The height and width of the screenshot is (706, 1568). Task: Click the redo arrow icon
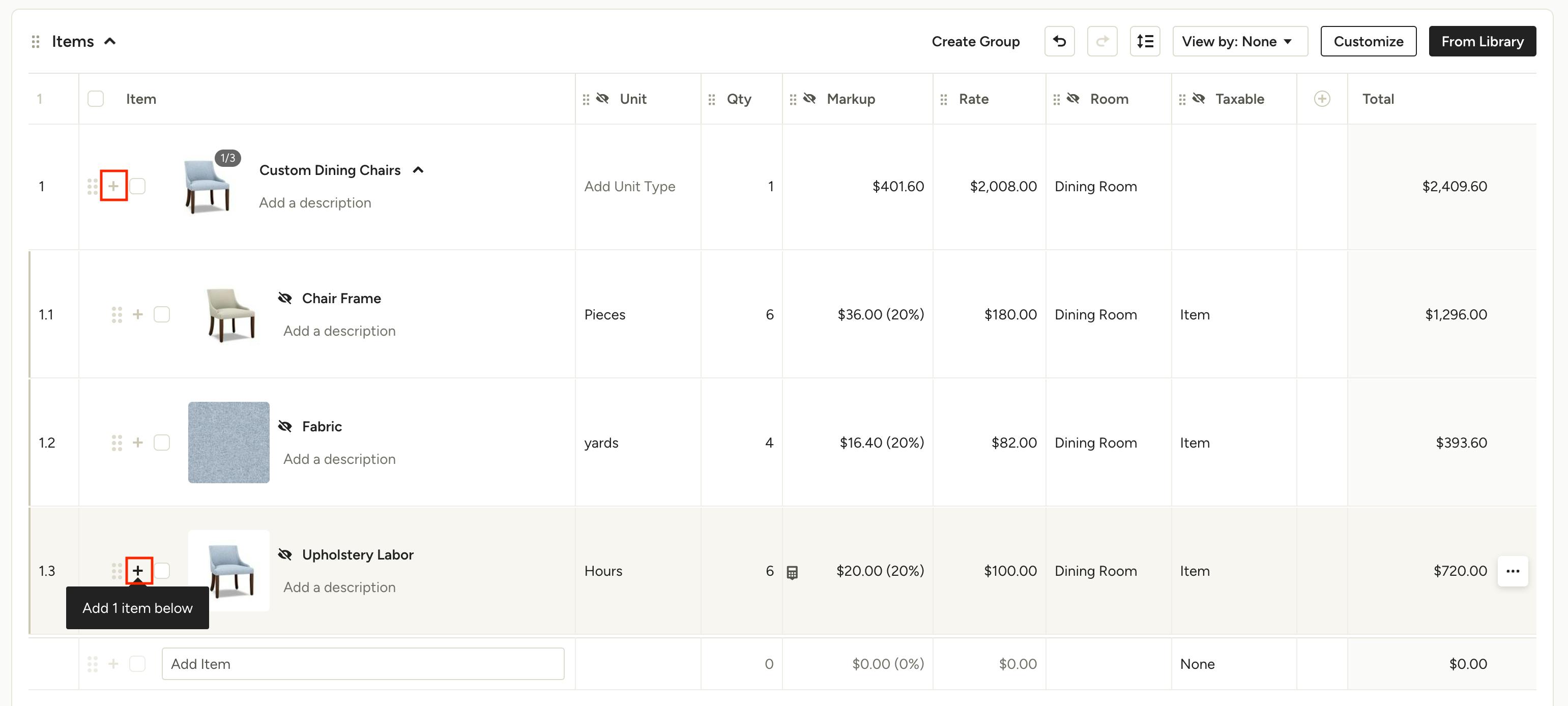pos(1102,41)
